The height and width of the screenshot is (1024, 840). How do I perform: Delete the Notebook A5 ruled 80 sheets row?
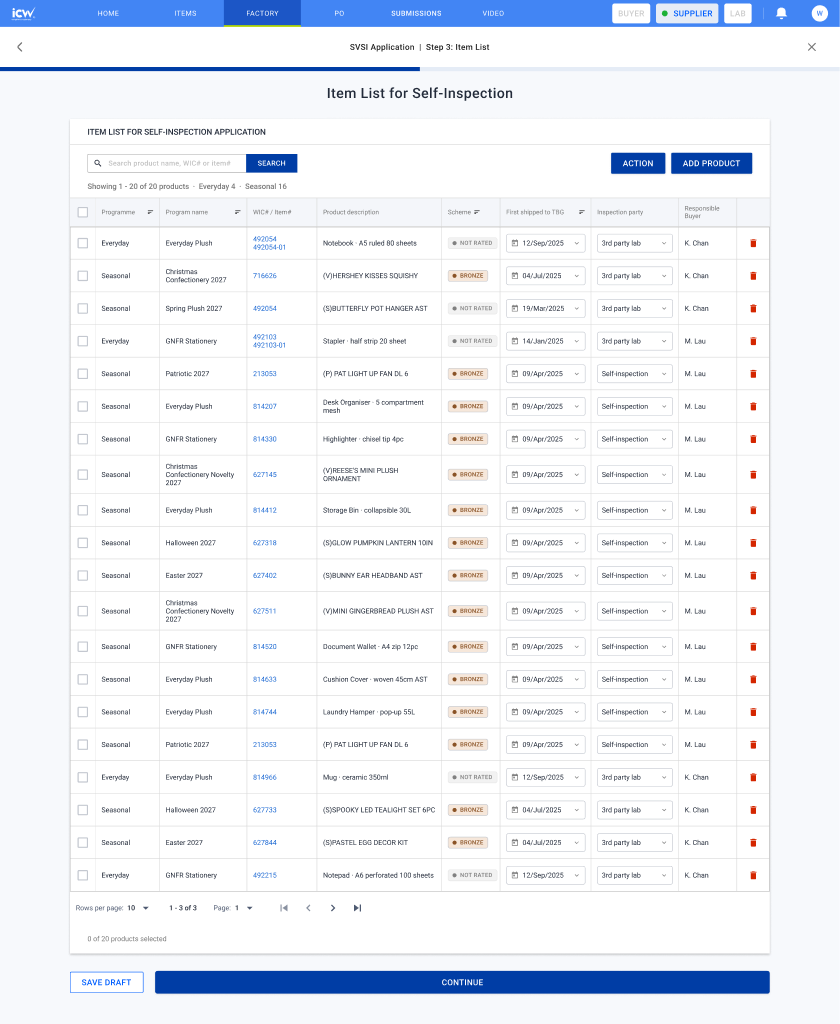coord(753,243)
